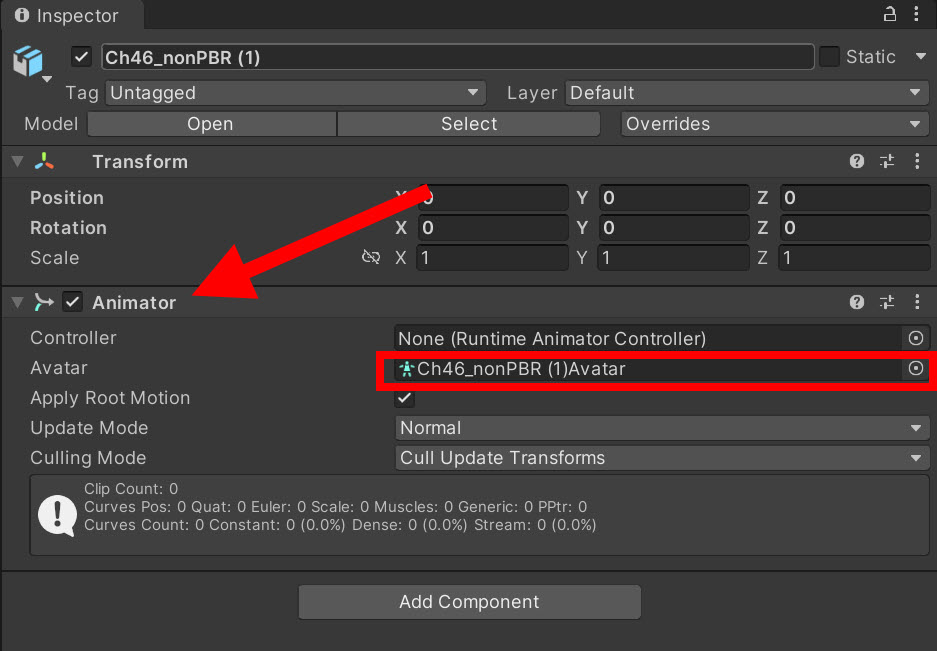Click the Apply Root Motion label
The image size is (937, 651).
point(110,398)
